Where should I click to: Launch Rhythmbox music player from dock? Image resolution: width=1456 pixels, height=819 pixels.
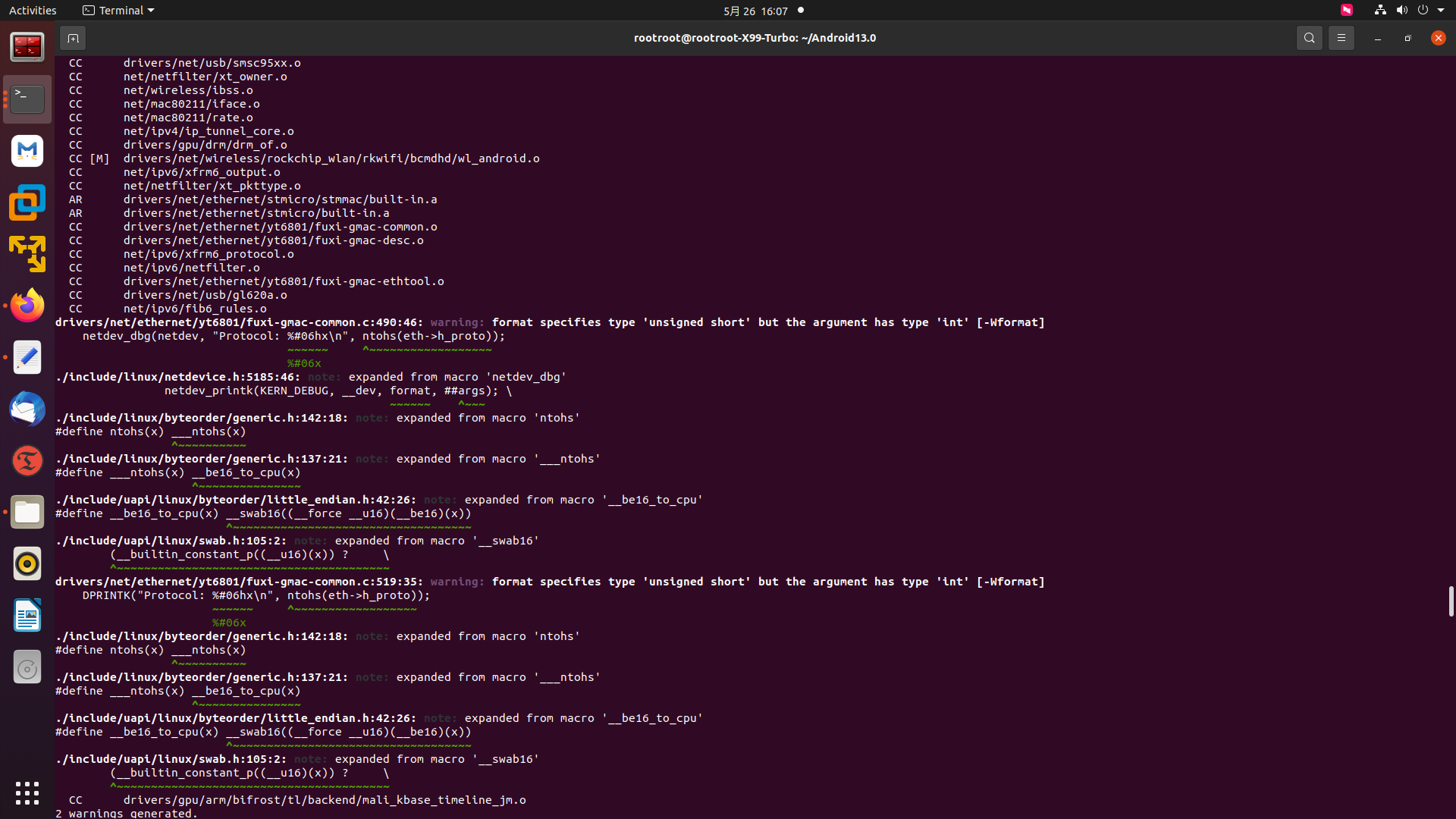(27, 563)
